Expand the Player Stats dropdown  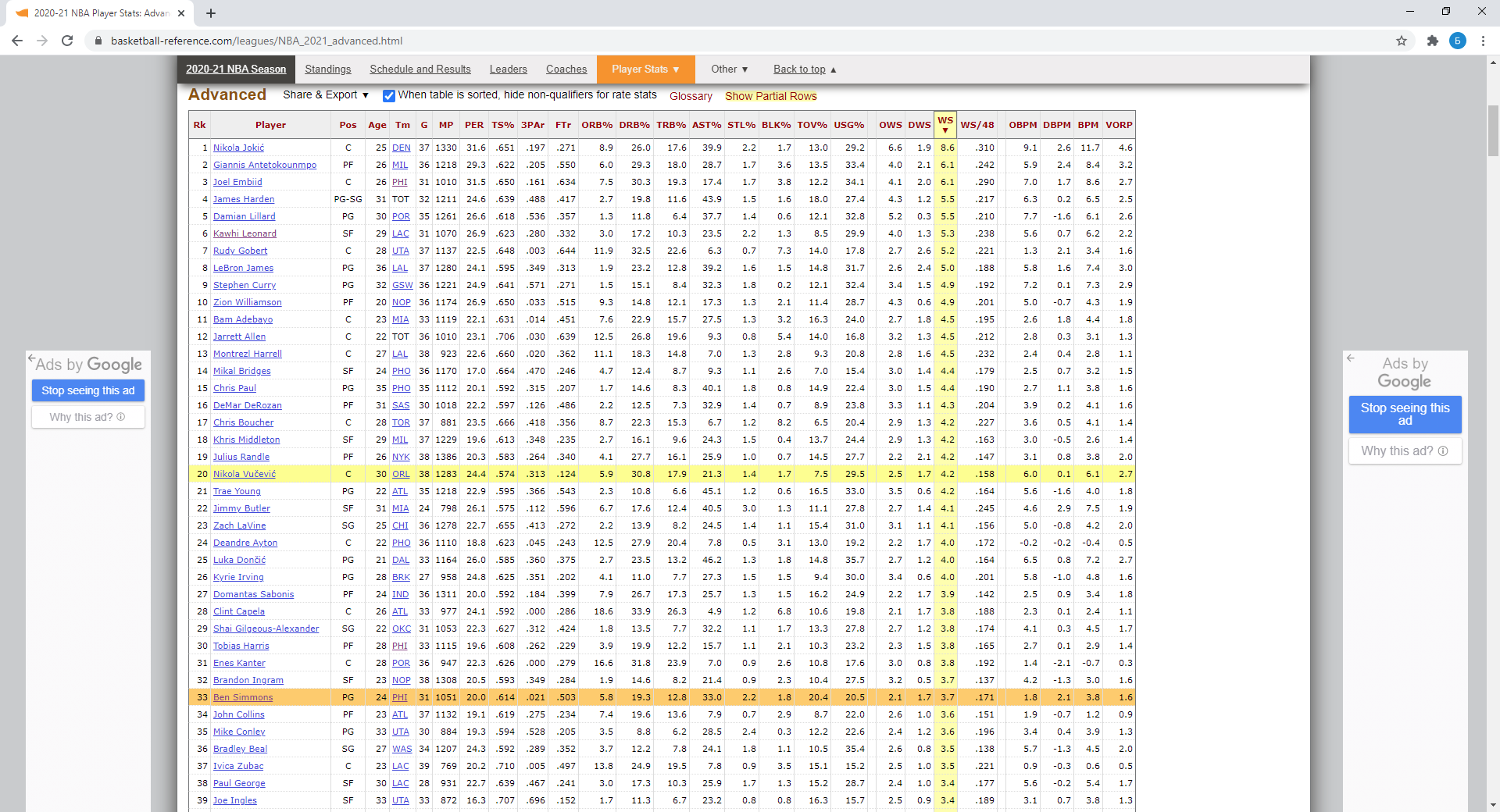pyautogui.click(x=645, y=69)
